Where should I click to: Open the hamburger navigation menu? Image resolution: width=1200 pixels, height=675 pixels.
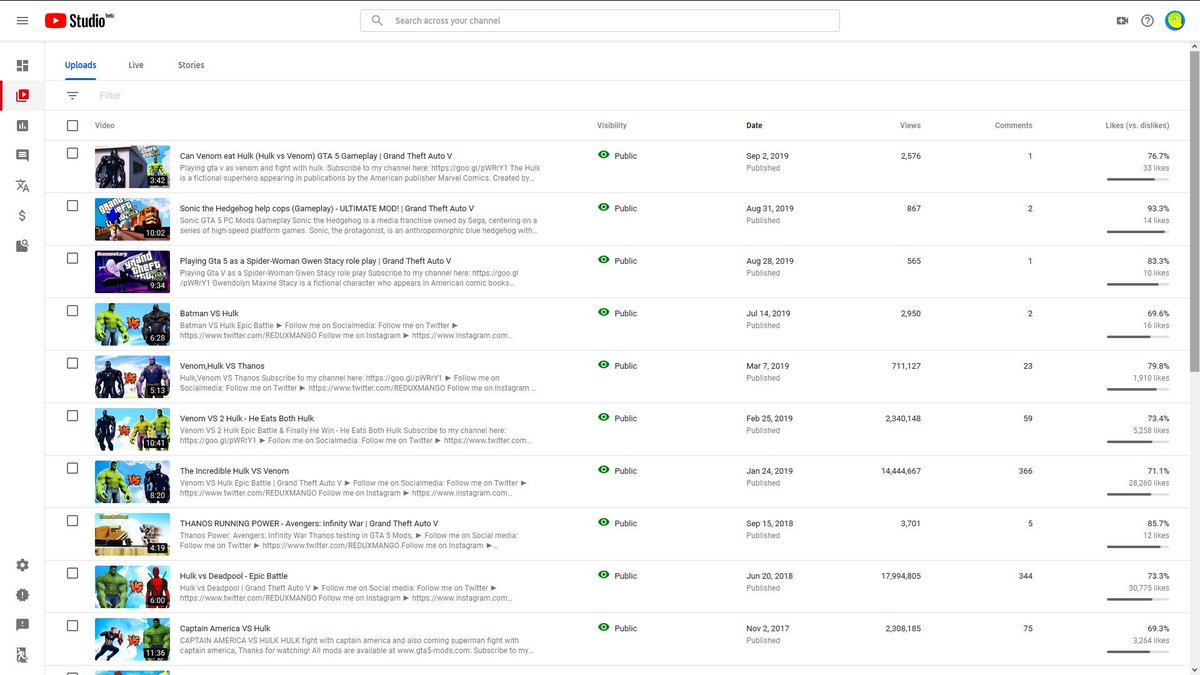pyautogui.click(x=22, y=20)
